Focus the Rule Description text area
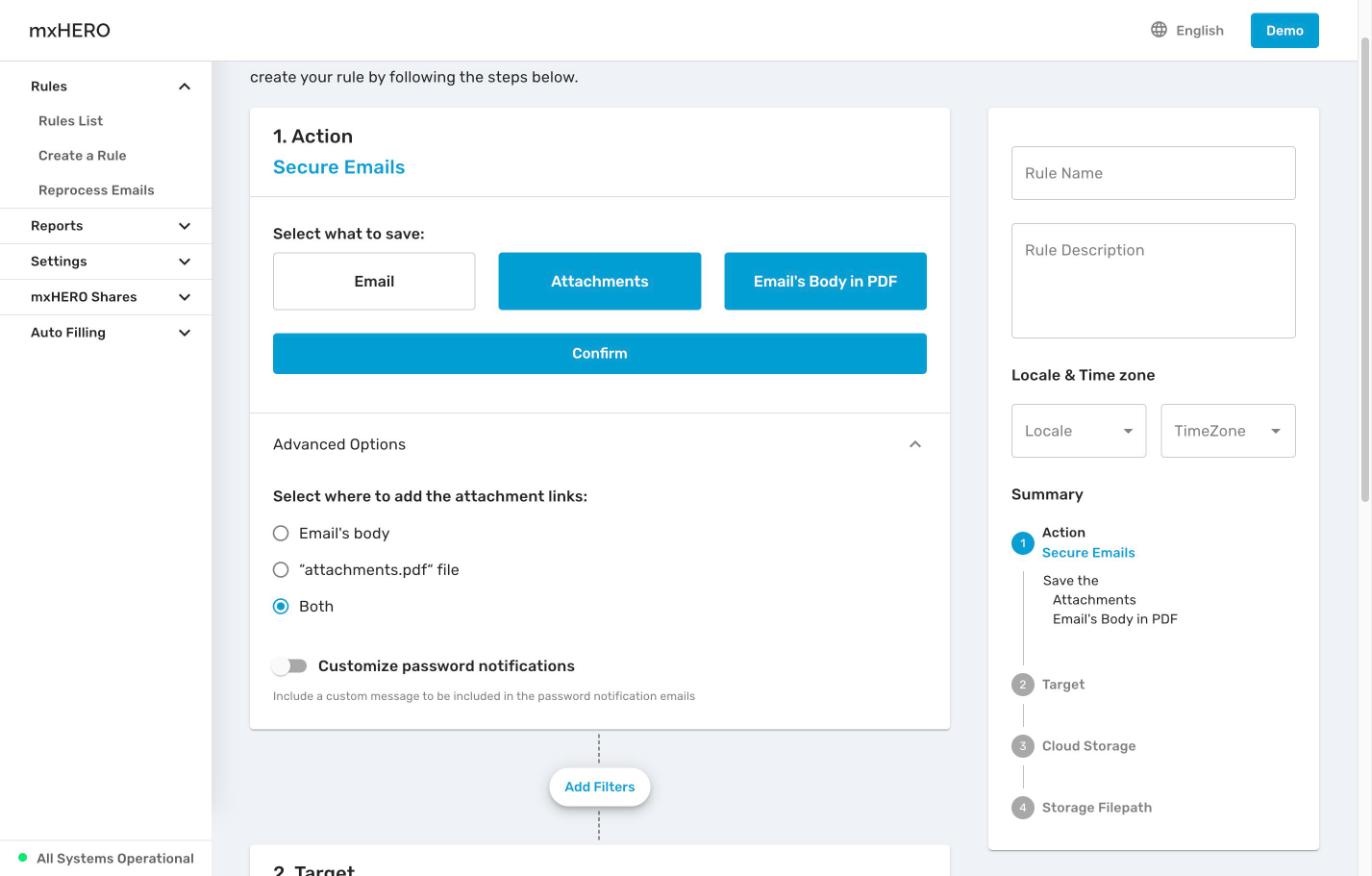Screen dimensions: 1372x876 click(x=1153, y=281)
